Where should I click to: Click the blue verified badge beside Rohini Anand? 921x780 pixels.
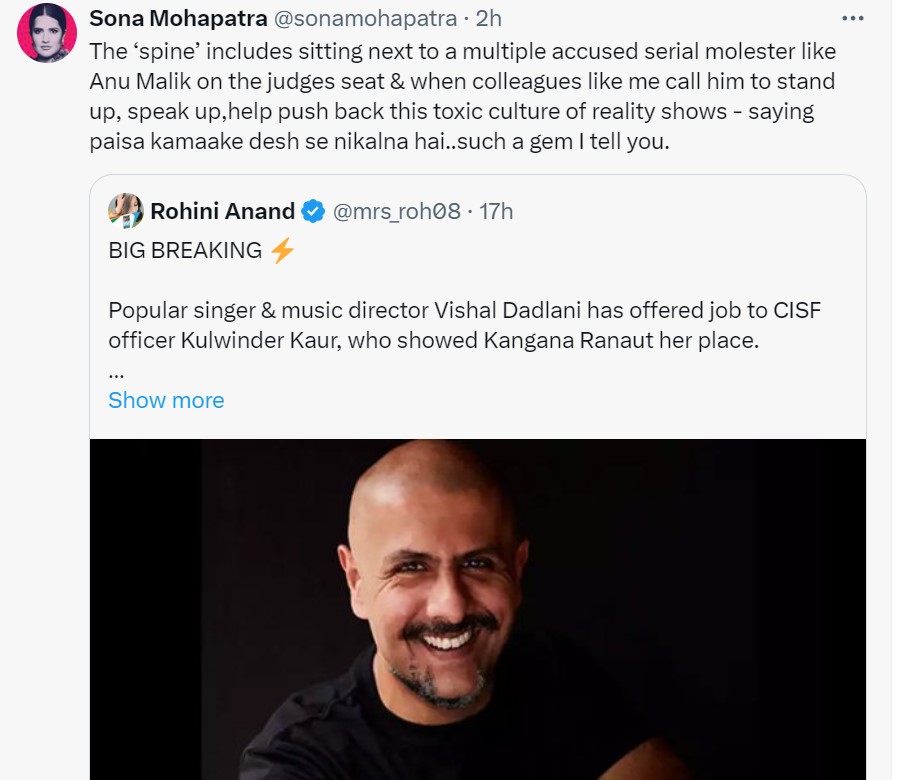[x=313, y=211]
